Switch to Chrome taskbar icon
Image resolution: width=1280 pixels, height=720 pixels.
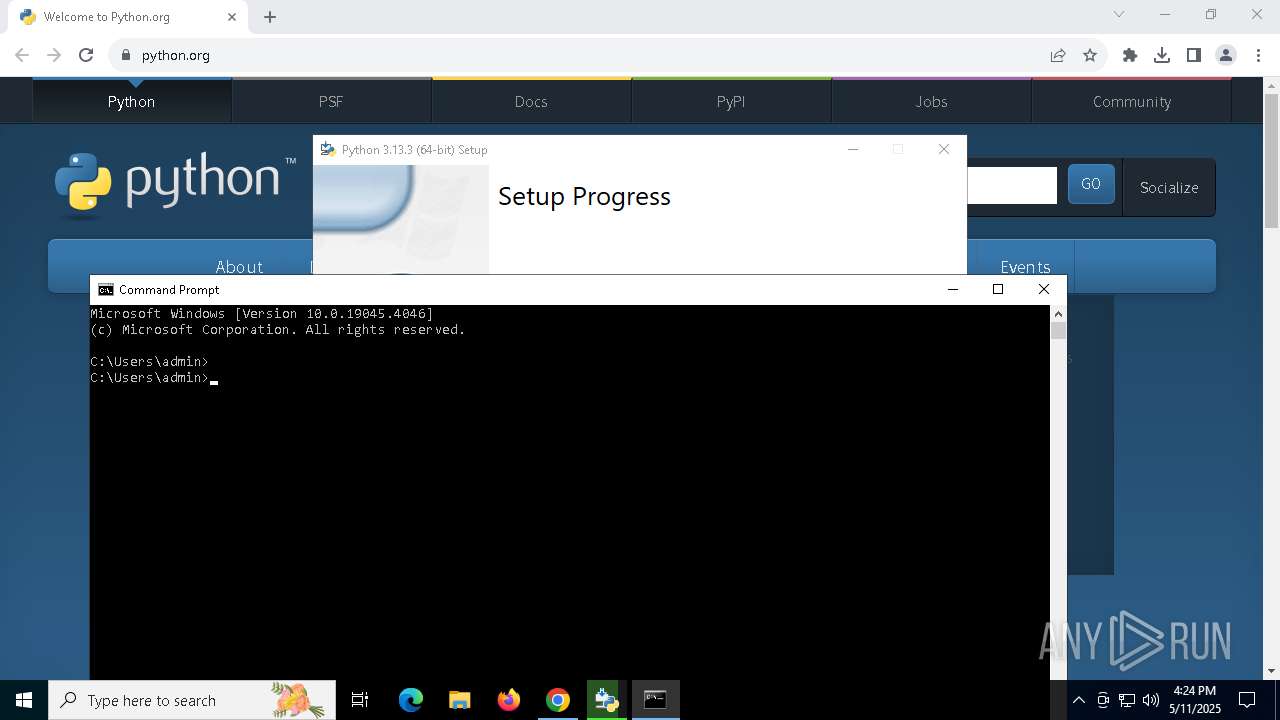[558, 700]
